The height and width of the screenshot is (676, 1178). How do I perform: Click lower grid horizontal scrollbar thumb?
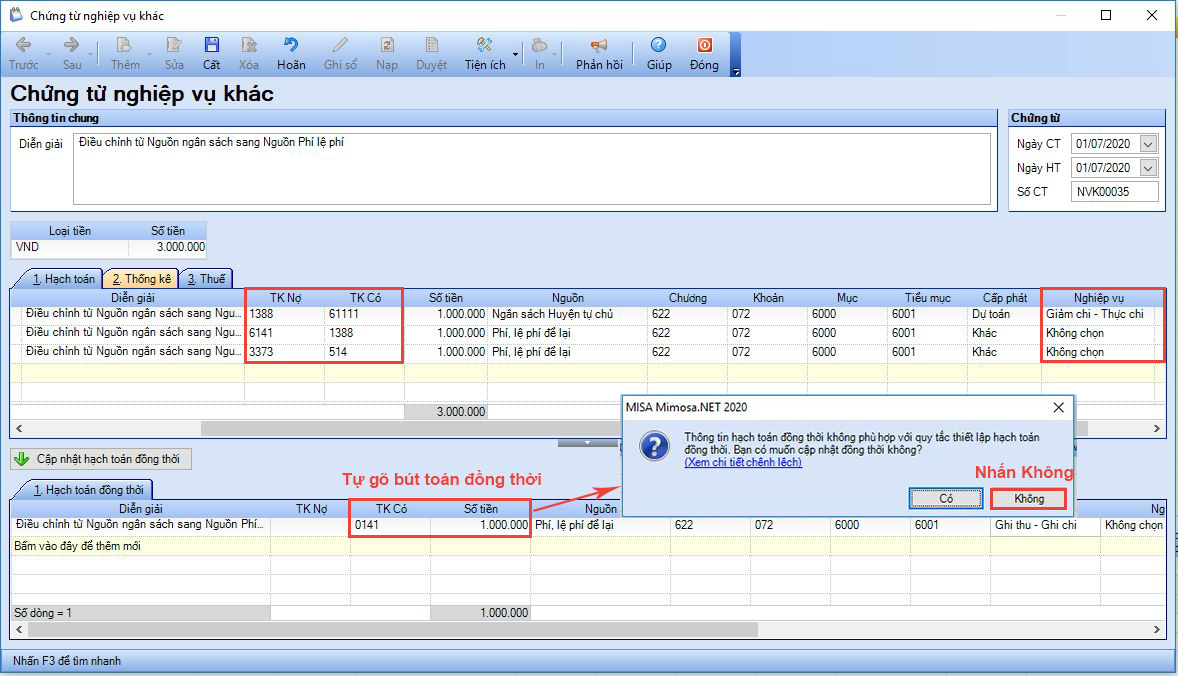(x=392, y=629)
